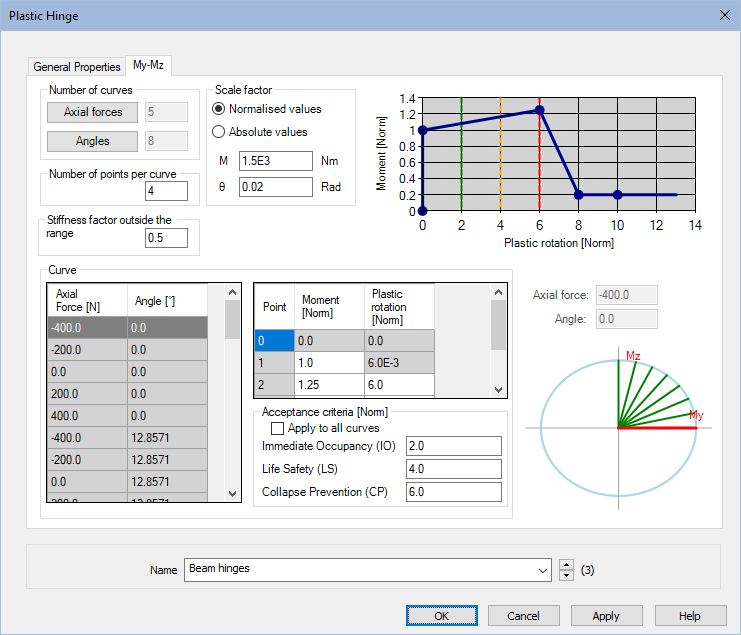
Task: Click the Apply button
Action: coord(606,616)
